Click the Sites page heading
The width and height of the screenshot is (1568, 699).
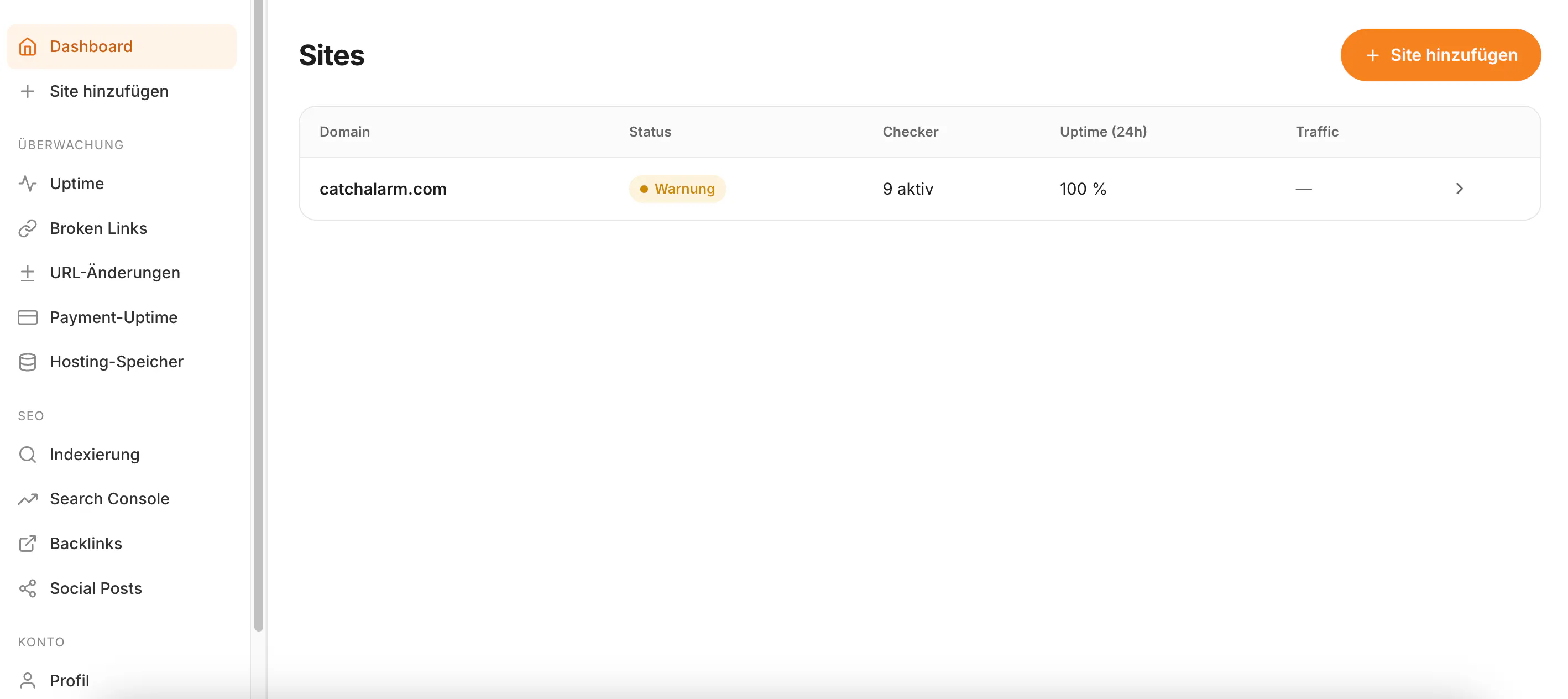pyautogui.click(x=332, y=55)
